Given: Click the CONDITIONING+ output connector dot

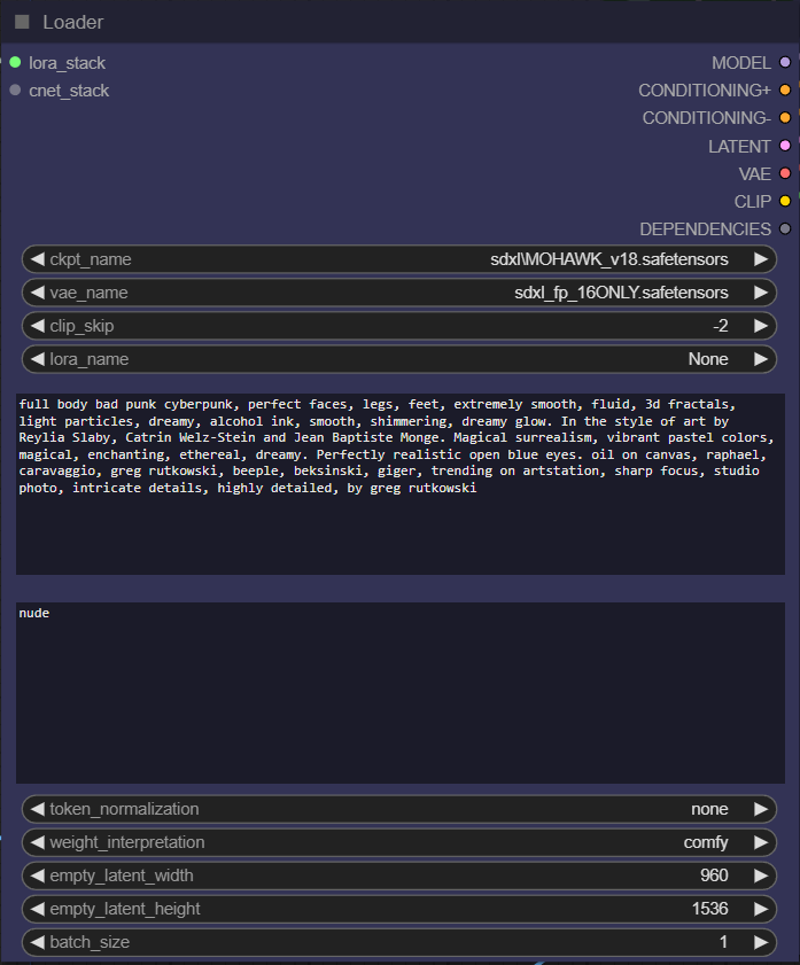Looking at the screenshot, I should [785, 90].
